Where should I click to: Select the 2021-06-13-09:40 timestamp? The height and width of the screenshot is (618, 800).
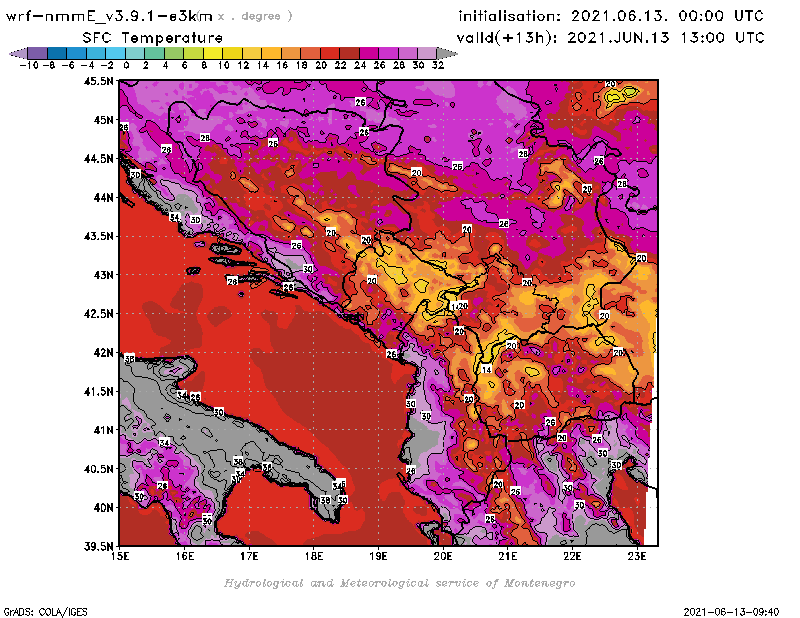(x=731, y=612)
